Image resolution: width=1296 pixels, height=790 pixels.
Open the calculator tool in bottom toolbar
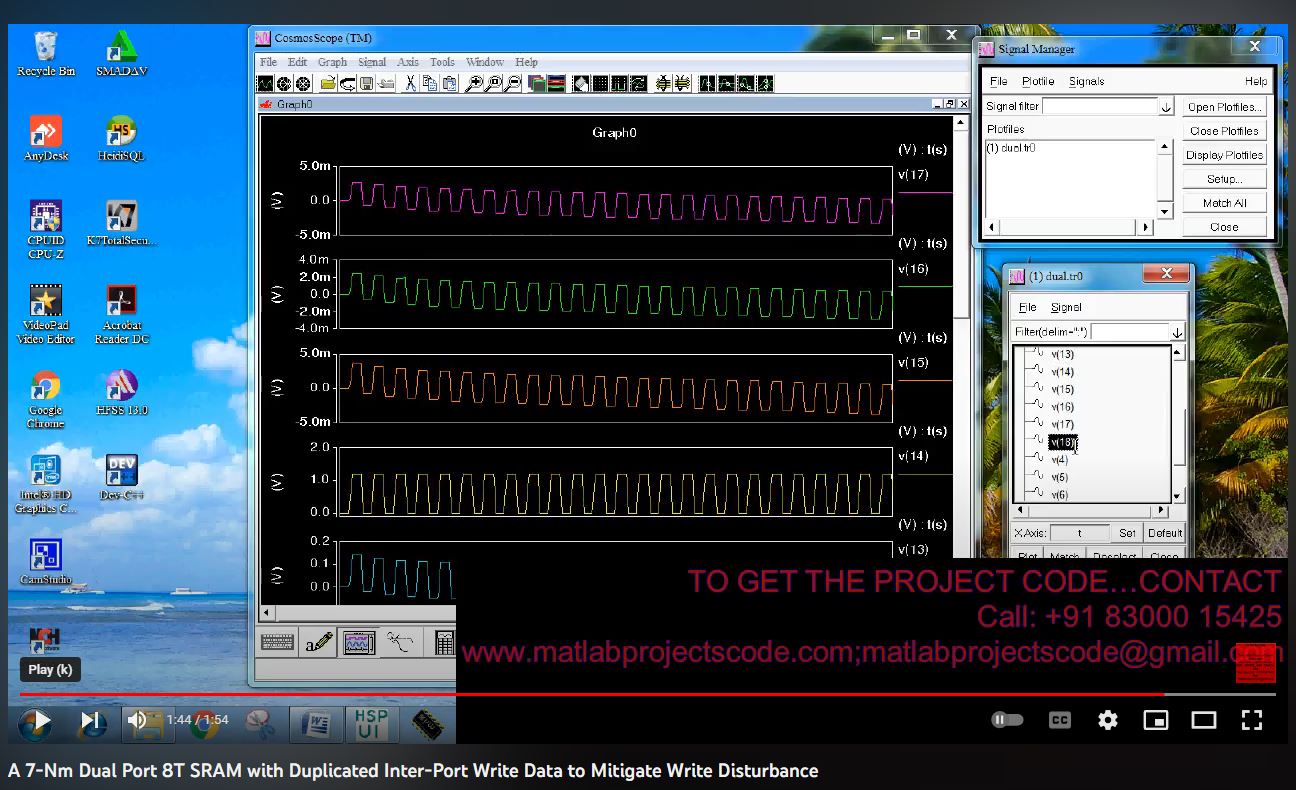[444, 642]
